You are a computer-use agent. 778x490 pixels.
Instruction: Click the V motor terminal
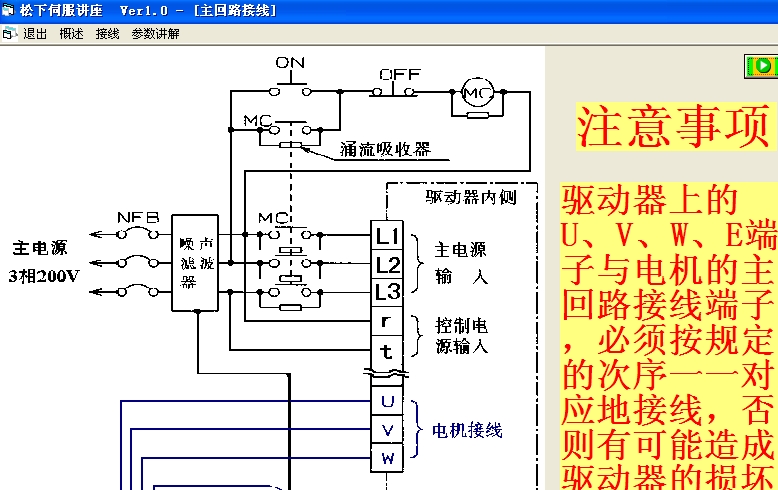click(x=387, y=430)
